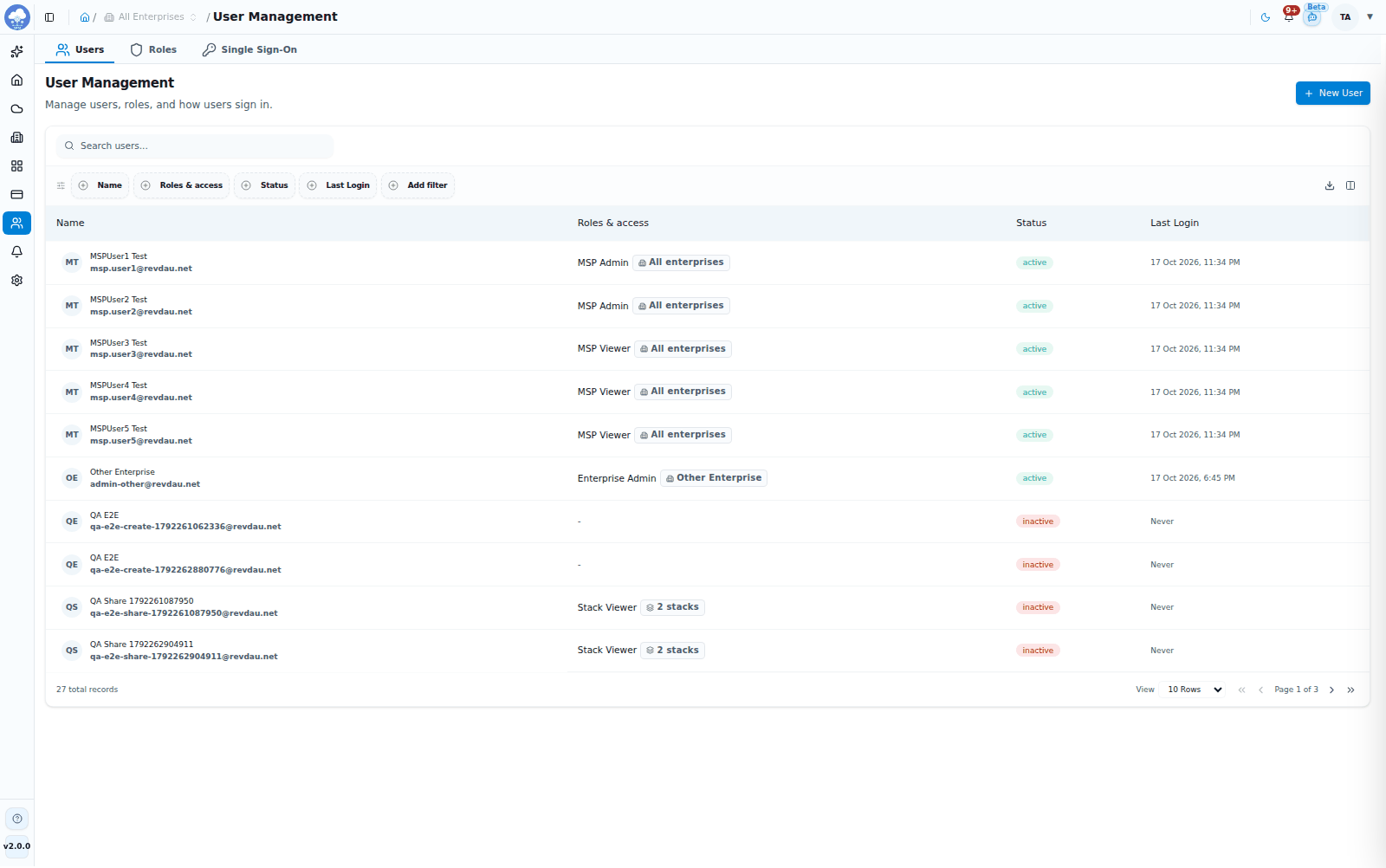Open the 10 Rows page size dropdown

point(1195,690)
